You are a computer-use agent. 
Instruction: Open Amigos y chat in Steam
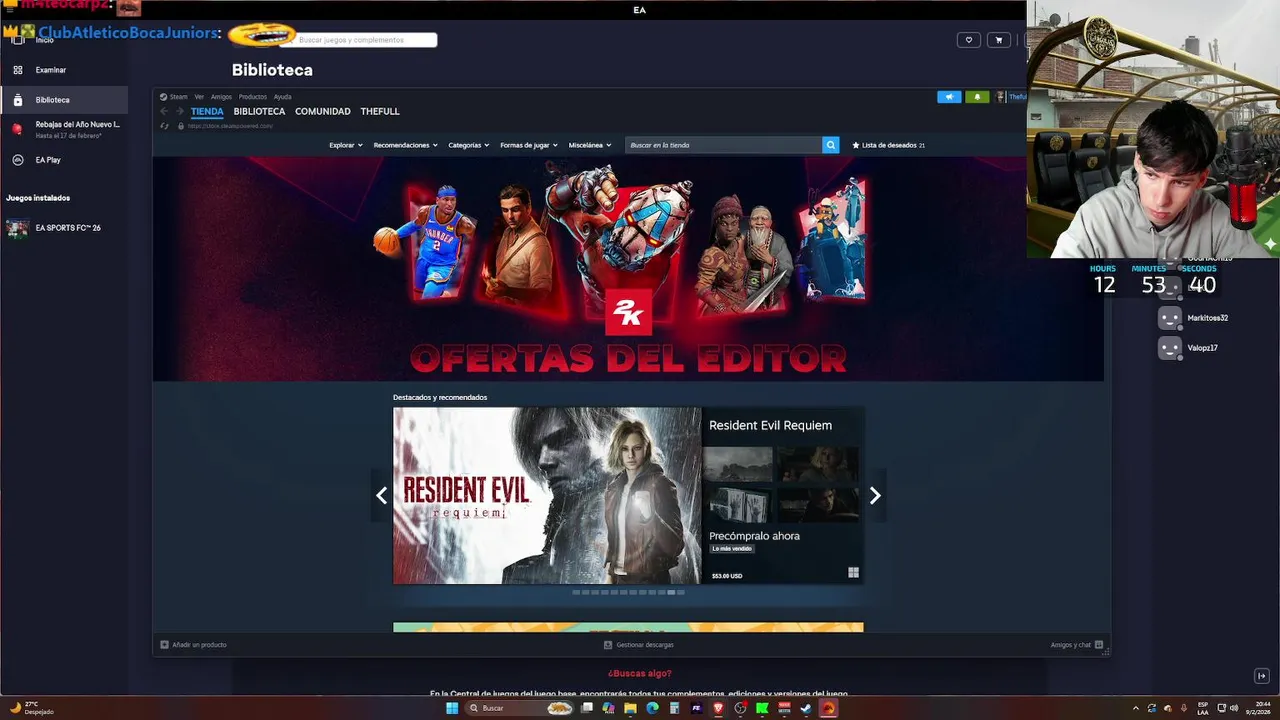[x=1077, y=645]
